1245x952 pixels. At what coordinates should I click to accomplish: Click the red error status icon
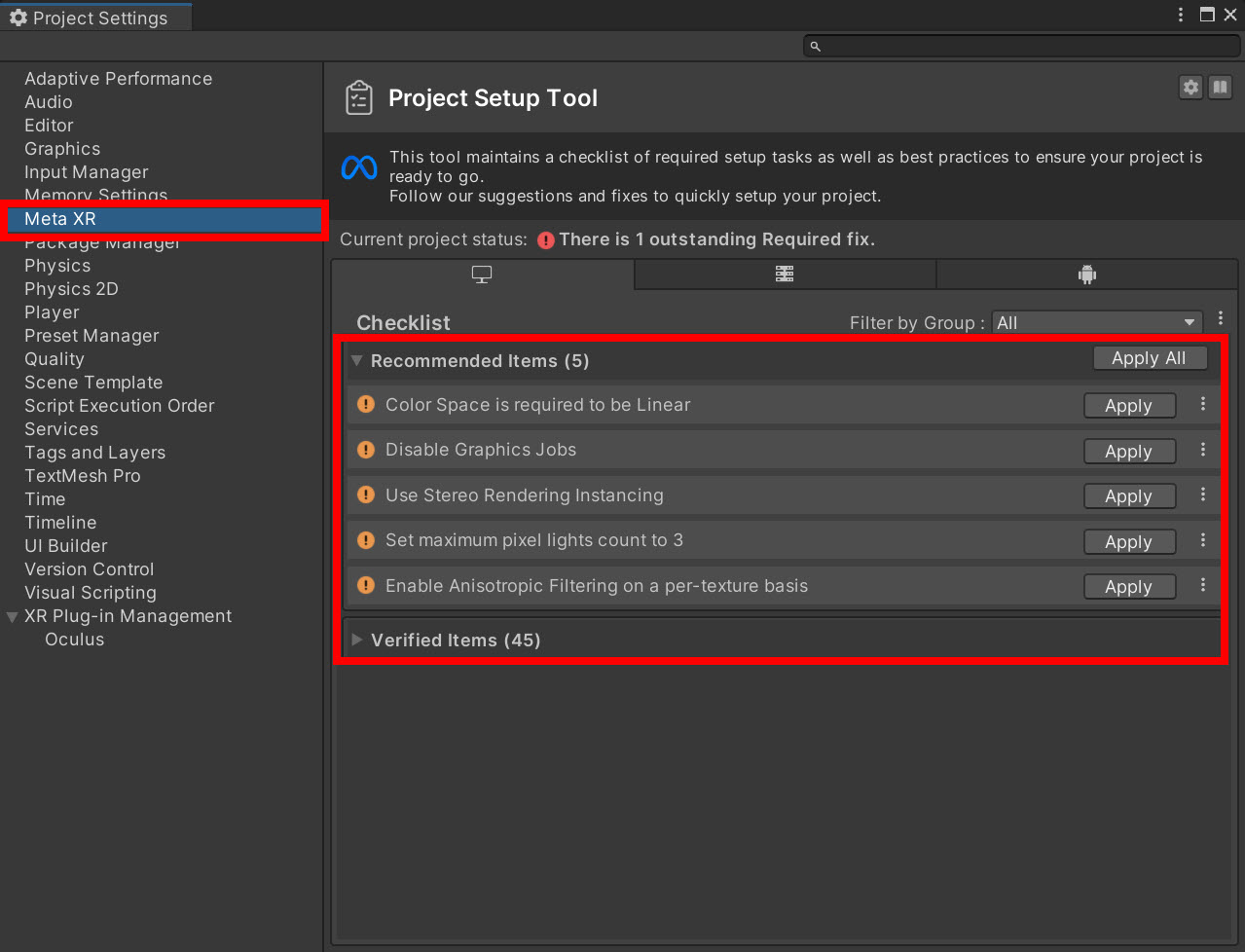coord(545,240)
